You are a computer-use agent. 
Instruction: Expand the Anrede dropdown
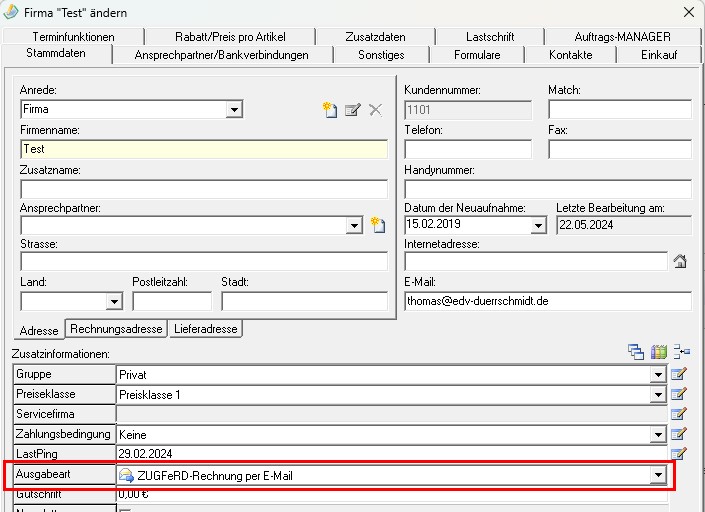[234, 110]
